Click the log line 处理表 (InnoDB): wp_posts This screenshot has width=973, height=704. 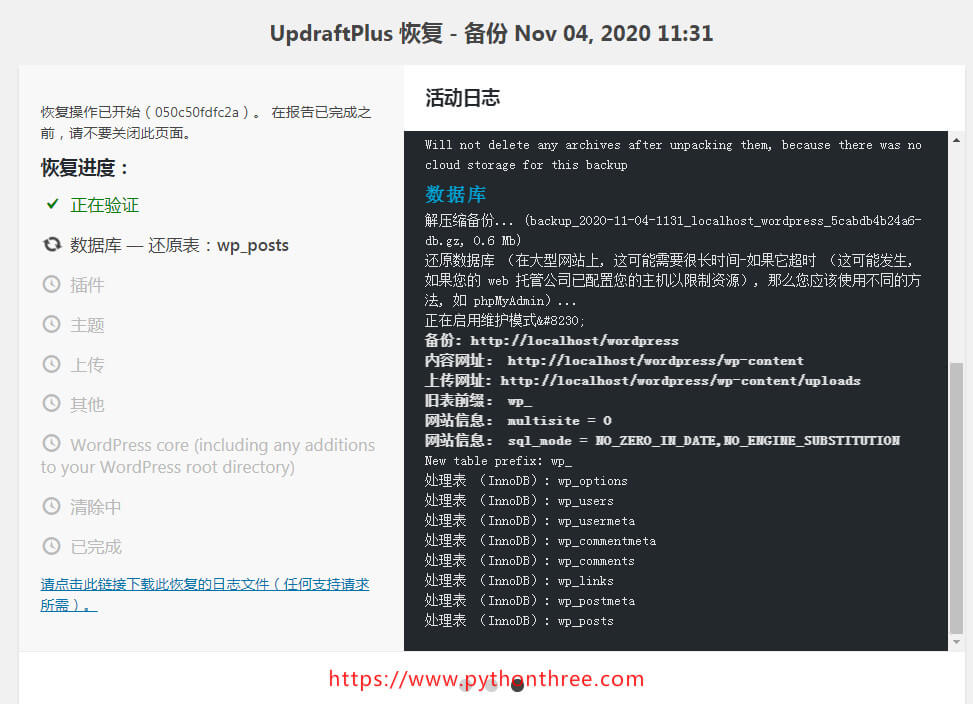pos(519,620)
